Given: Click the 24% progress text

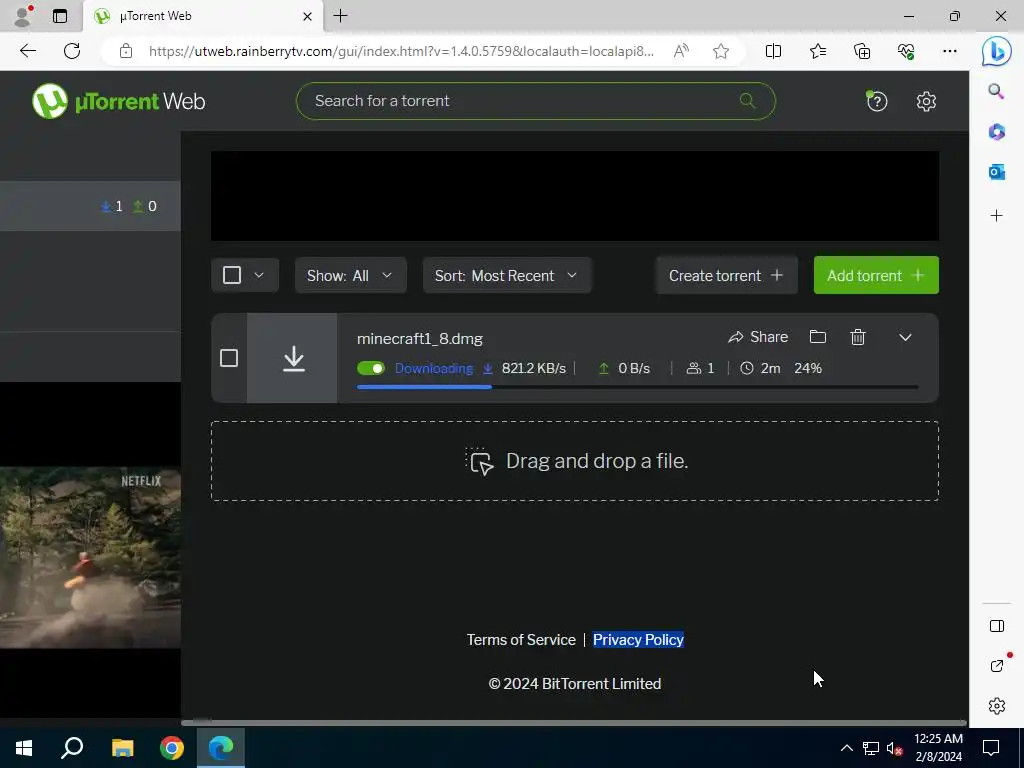Looking at the screenshot, I should tap(808, 368).
